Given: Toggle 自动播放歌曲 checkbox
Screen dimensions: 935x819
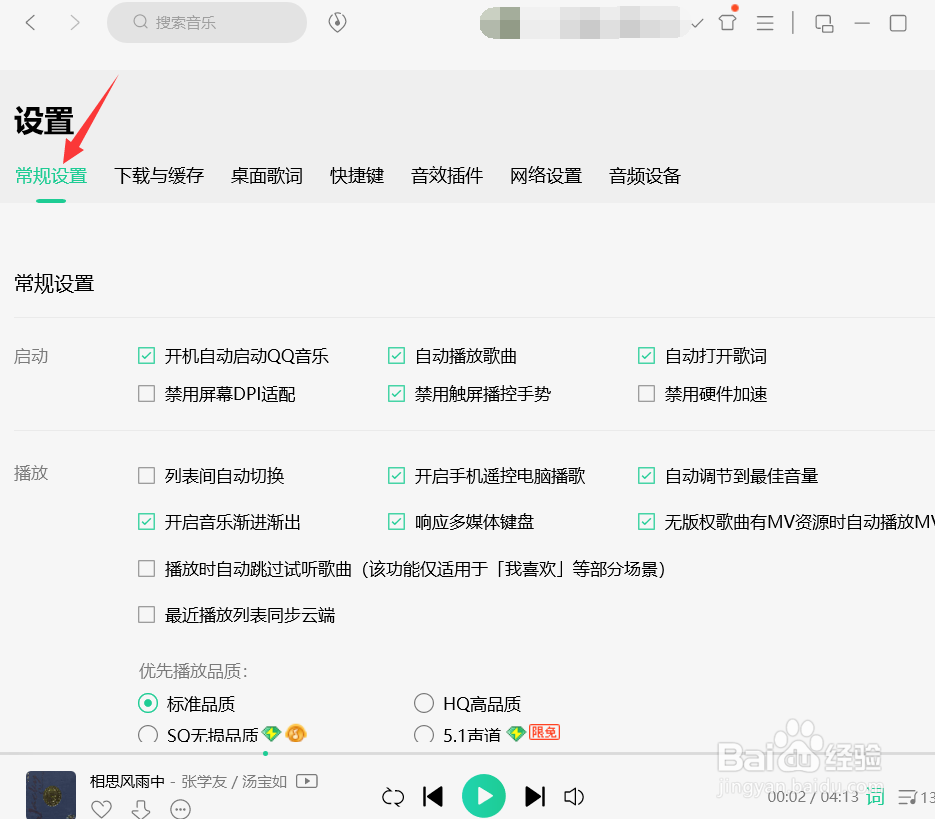Looking at the screenshot, I should pos(396,356).
